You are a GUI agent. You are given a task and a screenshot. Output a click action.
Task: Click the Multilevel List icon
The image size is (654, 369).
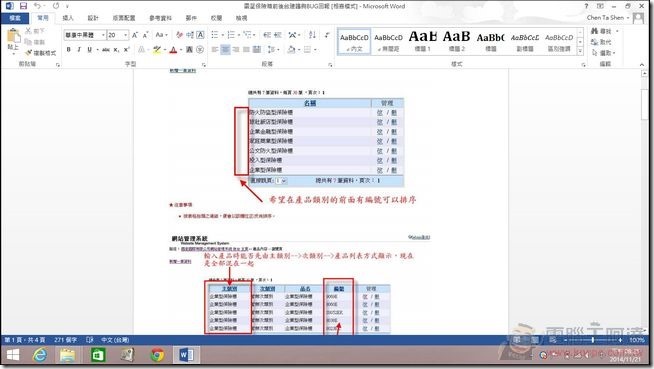pos(247,35)
